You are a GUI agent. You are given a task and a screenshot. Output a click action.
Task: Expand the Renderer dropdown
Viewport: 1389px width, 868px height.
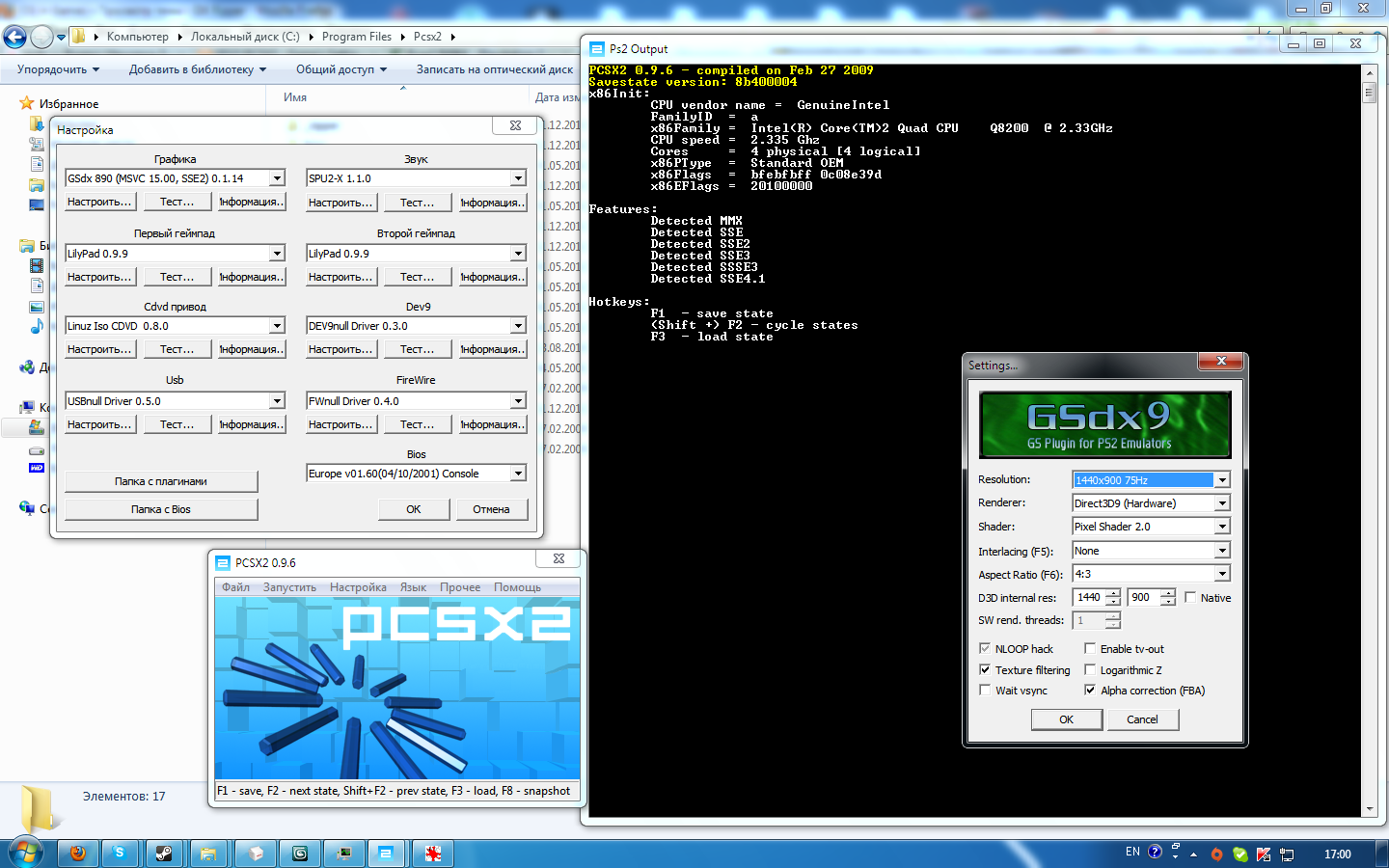(x=1222, y=503)
